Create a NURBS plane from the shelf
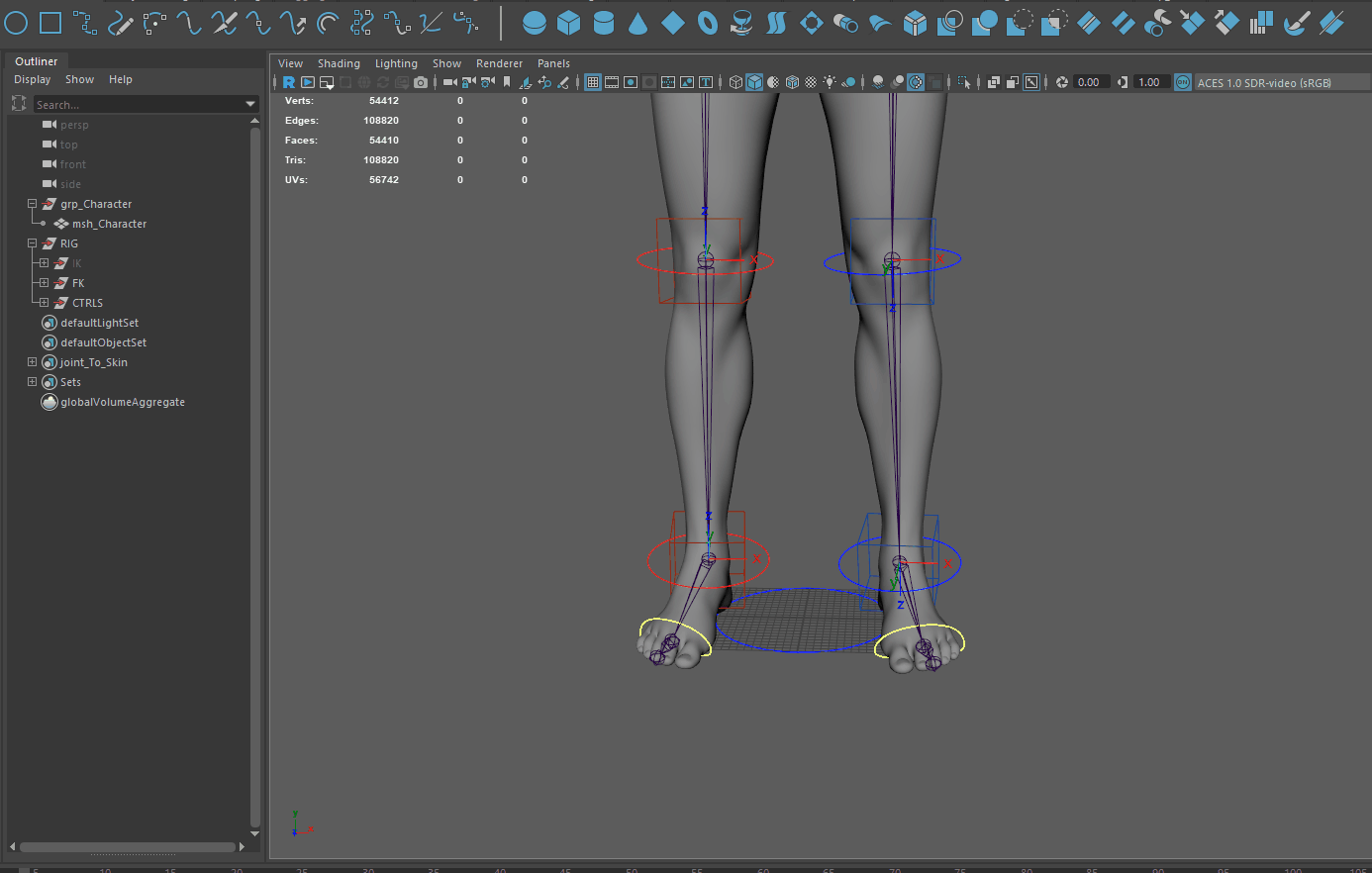The height and width of the screenshot is (873, 1372). click(x=673, y=22)
